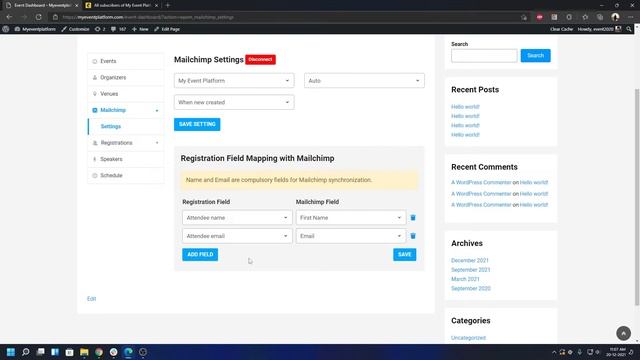Viewport: 640px width, 360px height.
Task: Open Uncategorized category link
Action: [x=468, y=338]
